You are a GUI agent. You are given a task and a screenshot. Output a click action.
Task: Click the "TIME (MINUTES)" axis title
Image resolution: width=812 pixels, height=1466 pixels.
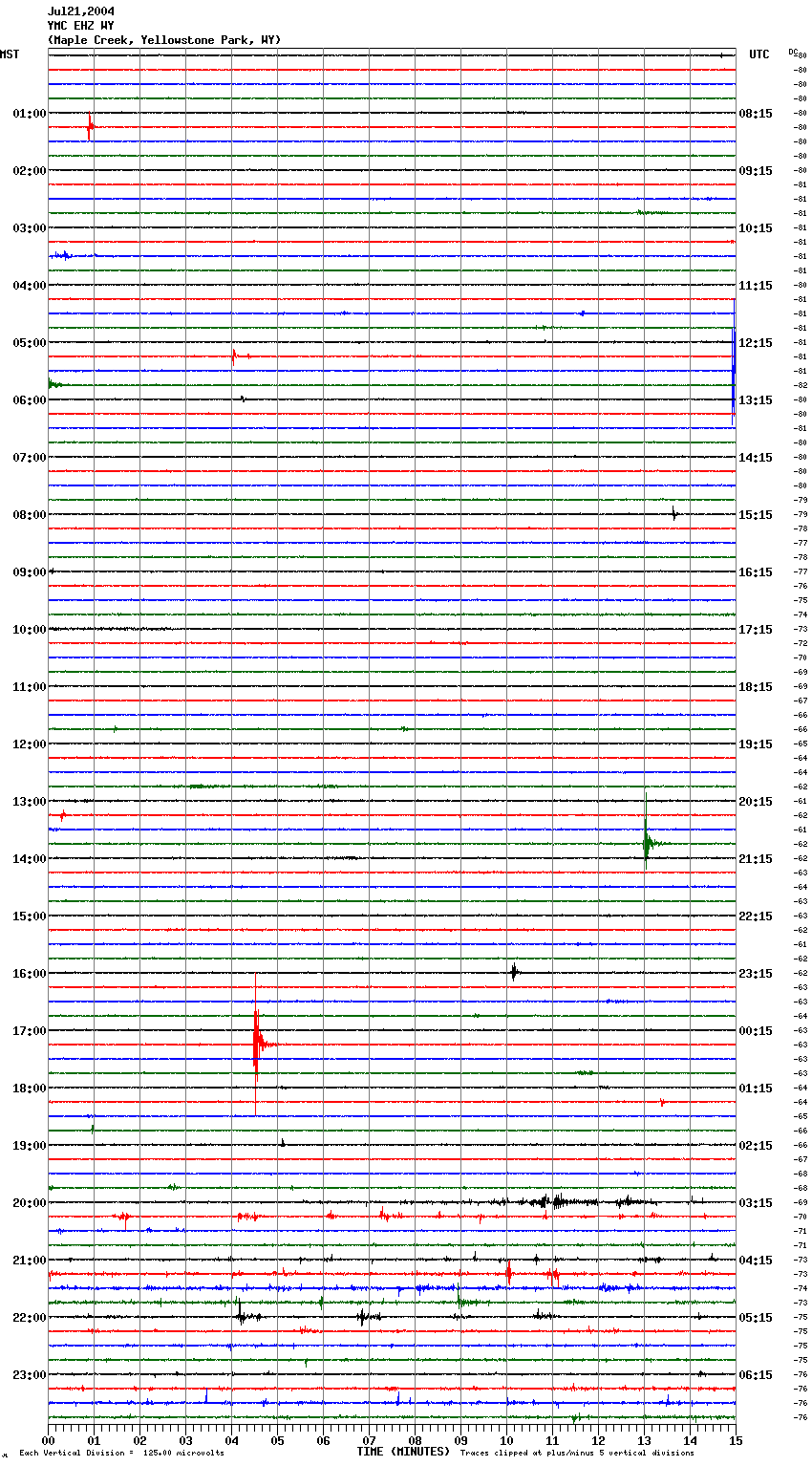403,1452
